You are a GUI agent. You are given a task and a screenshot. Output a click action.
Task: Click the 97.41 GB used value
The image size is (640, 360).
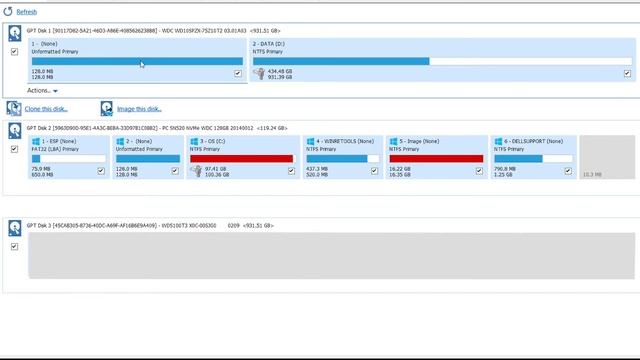[x=216, y=169]
